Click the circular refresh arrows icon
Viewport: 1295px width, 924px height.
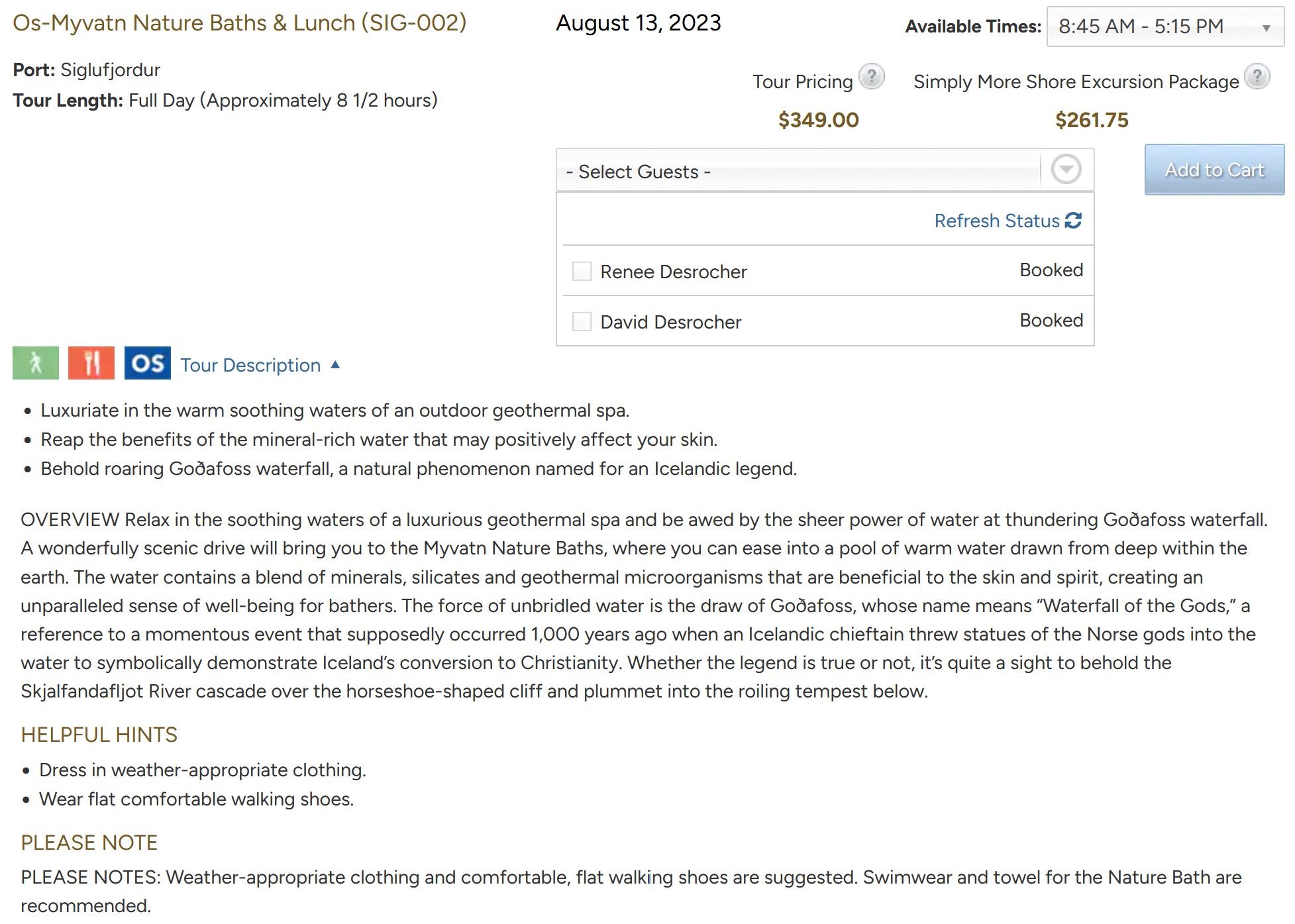1073,221
